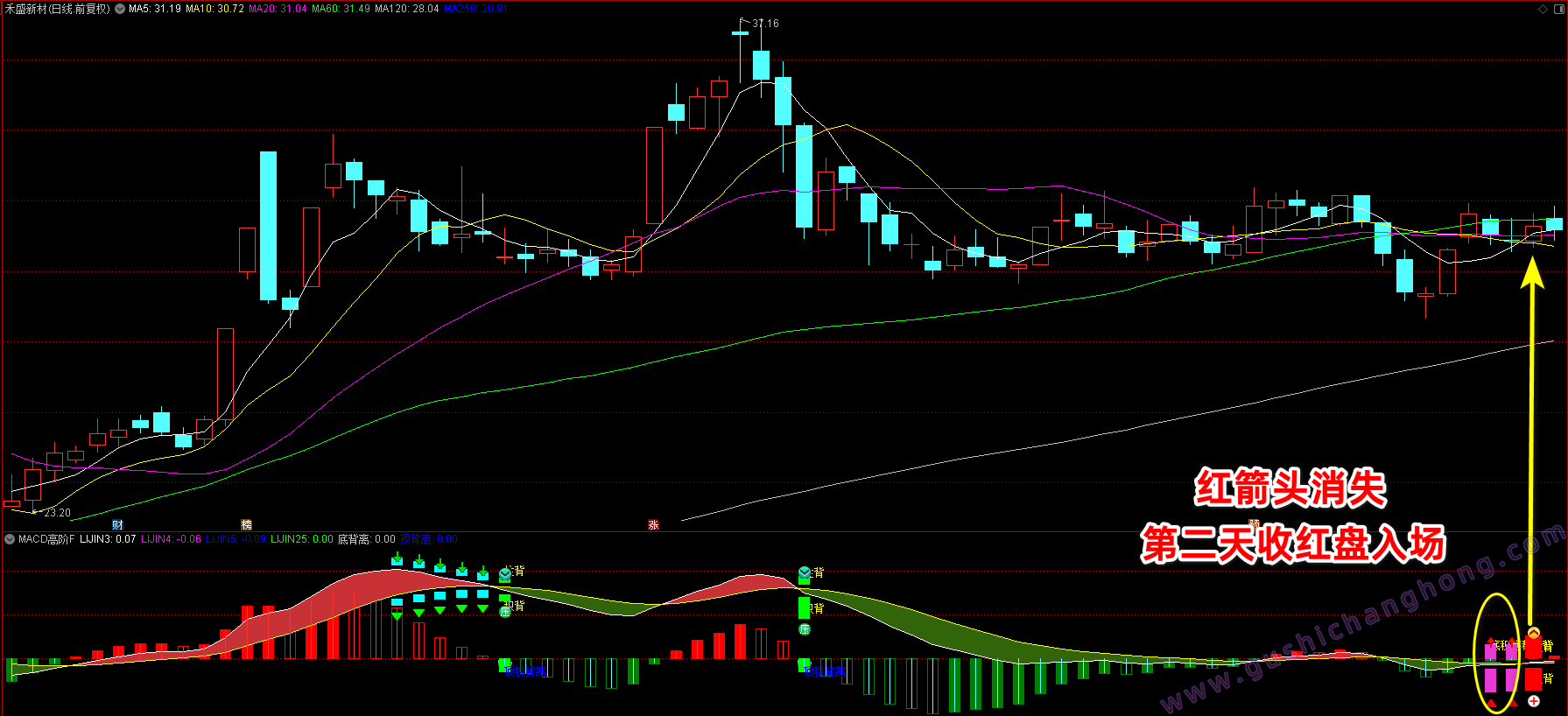Select the MA120: 28.04 legend label
This screenshot has width=1568, height=716.
coord(407,9)
